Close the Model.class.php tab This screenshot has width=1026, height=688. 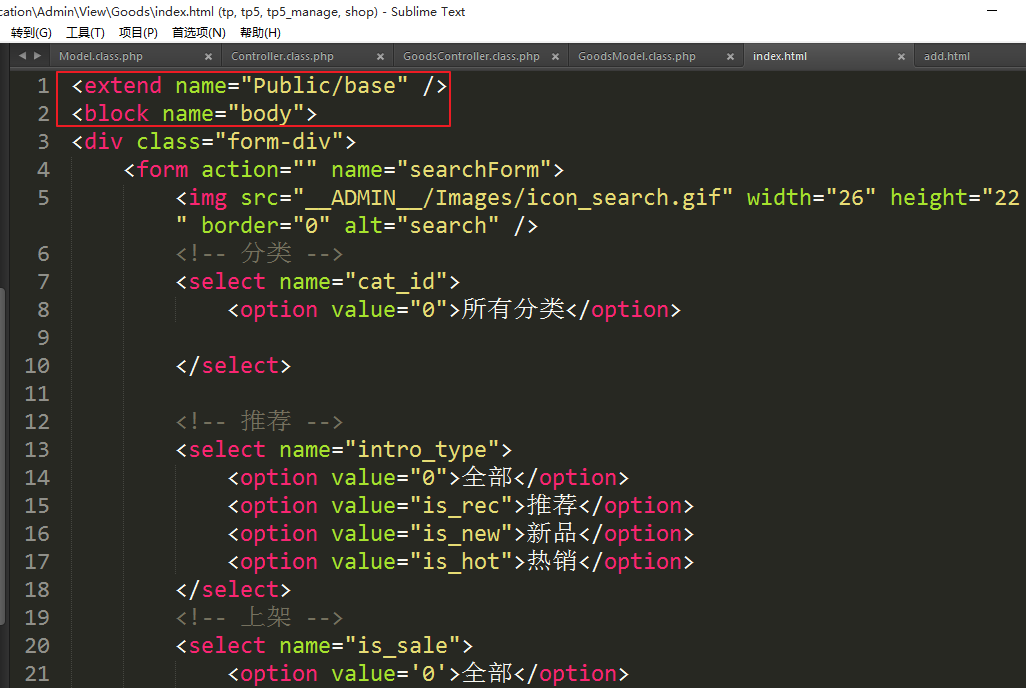(208, 57)
